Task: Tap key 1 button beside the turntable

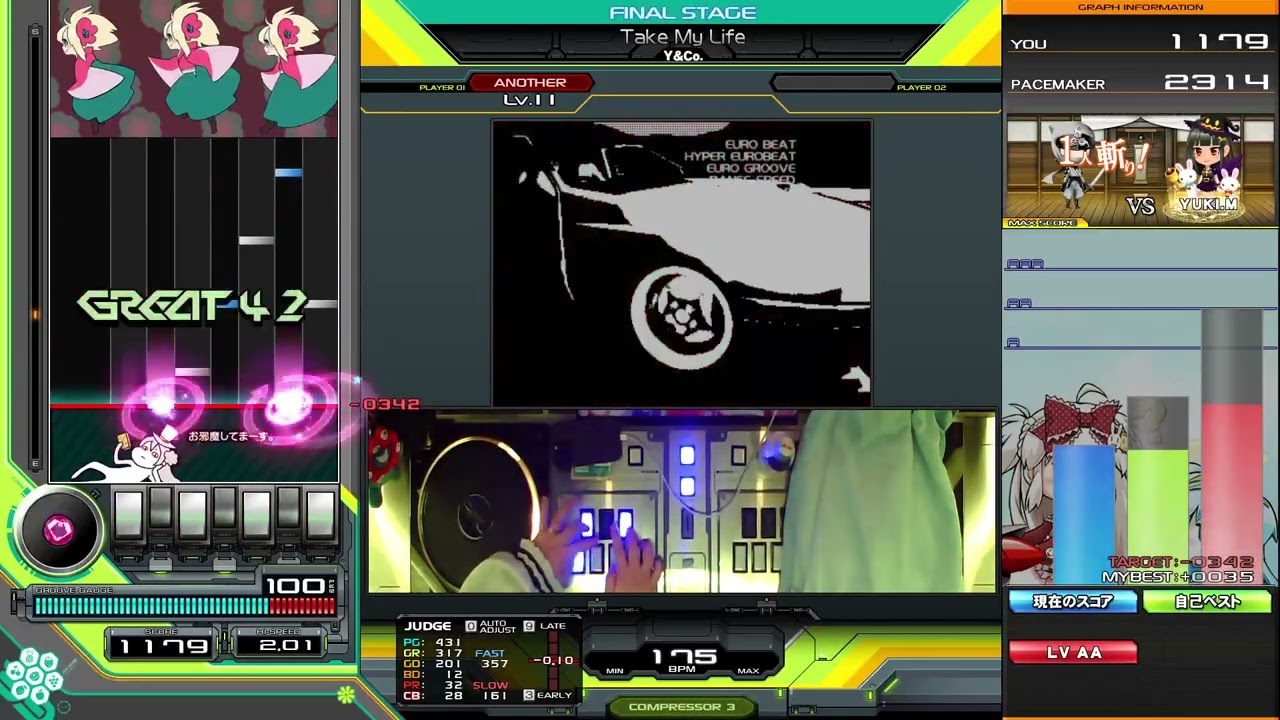Action: (x=129, y=514)
